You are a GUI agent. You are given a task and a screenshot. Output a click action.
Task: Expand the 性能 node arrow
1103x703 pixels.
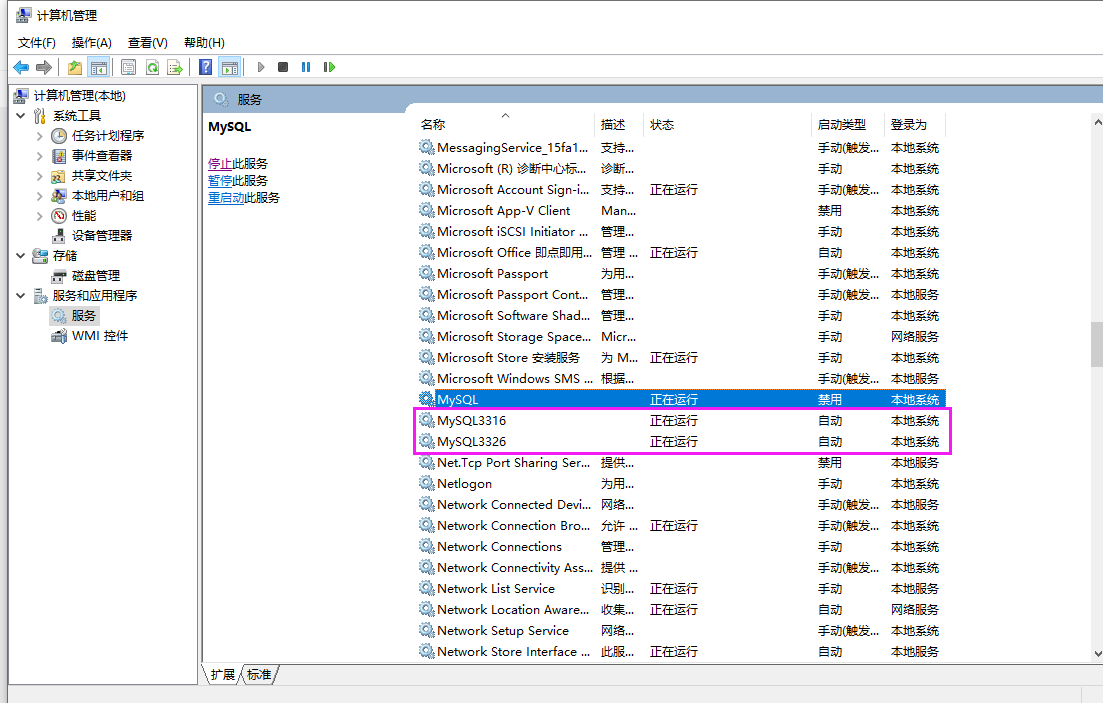39,216
